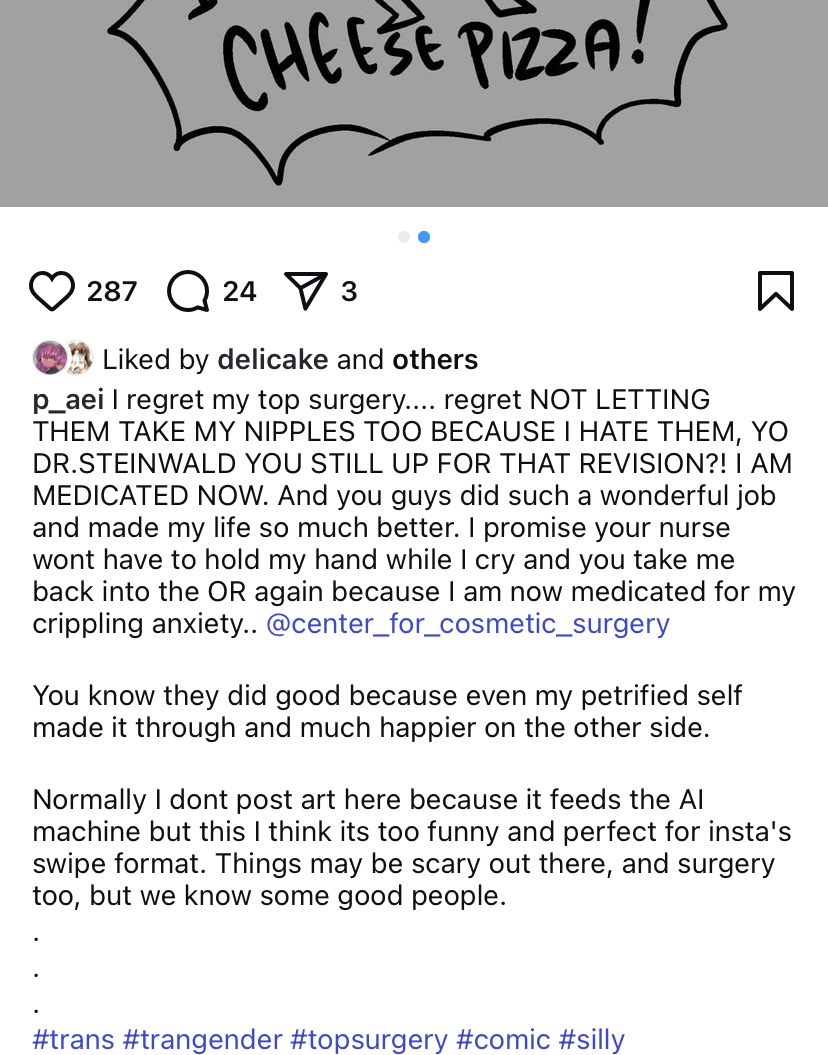828x1055 pixels.
Task: Tap the #topsurgery hashtag
Action: (369, 1039)
